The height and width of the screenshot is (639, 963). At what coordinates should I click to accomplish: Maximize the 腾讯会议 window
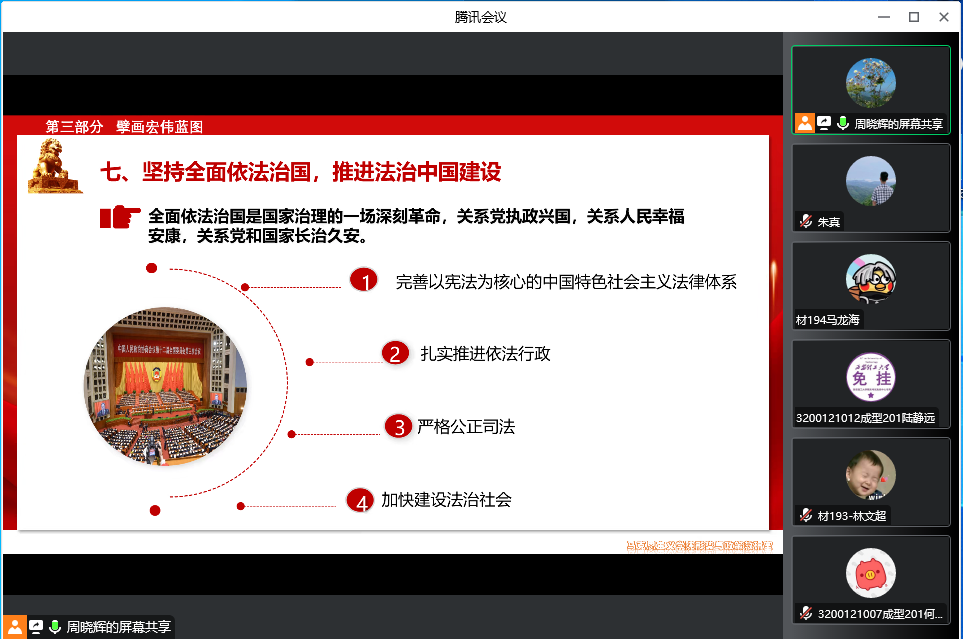(x=913, y=17)
